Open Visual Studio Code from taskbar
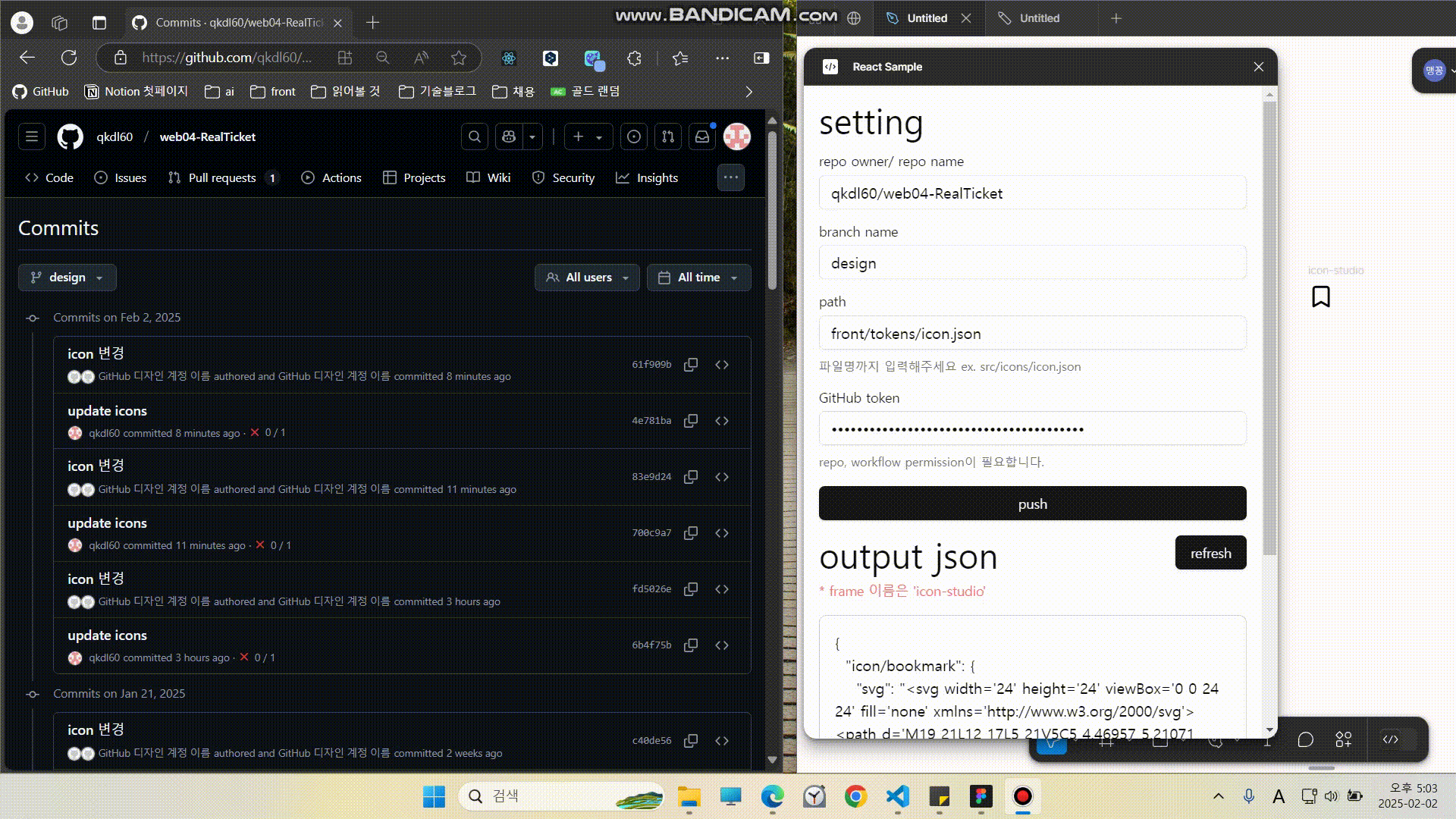1456x819 pixels. (x=897, y=796)
